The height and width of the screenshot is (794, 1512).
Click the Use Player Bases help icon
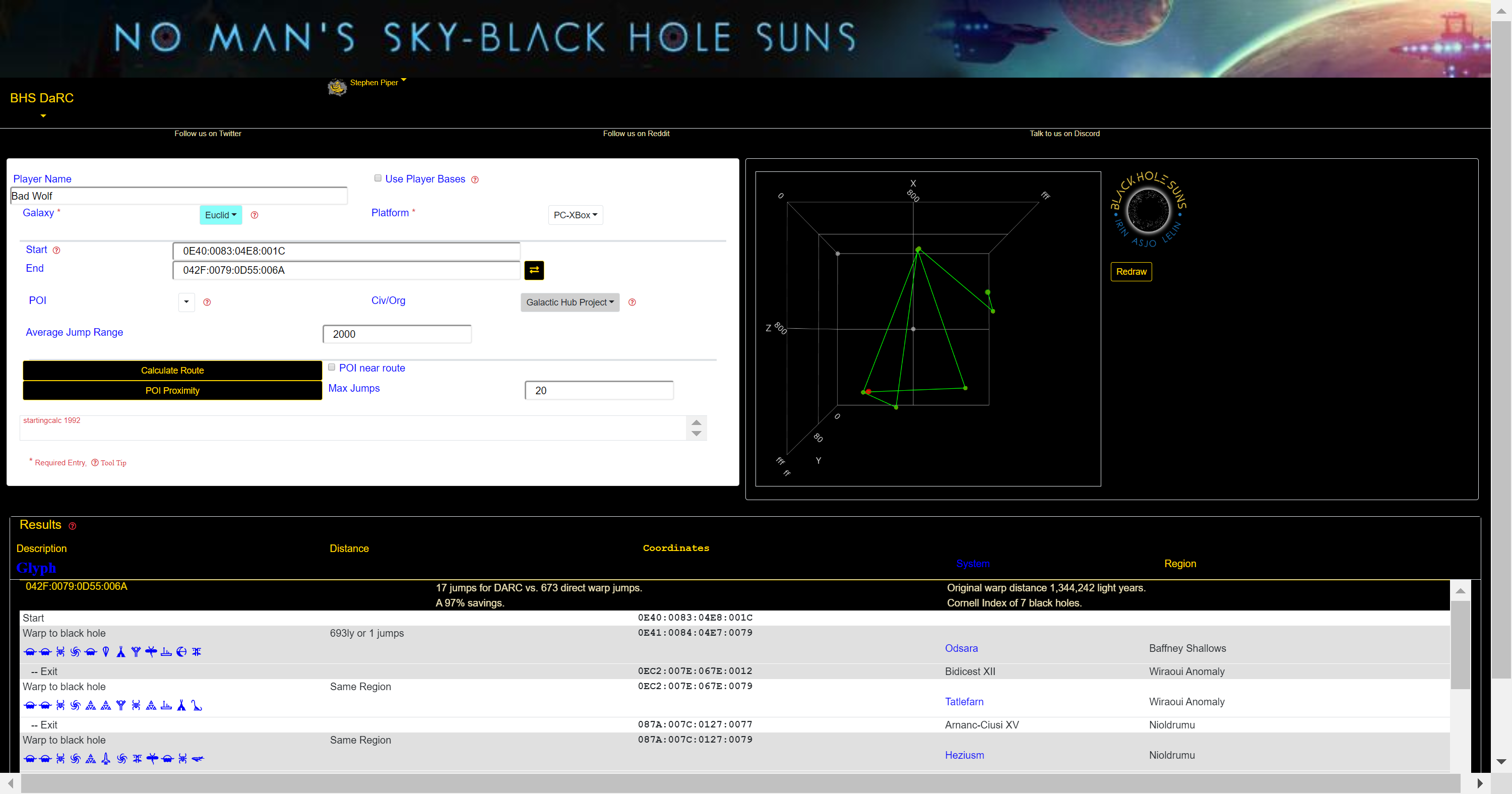pyautogui.click(x=475, y=179)
